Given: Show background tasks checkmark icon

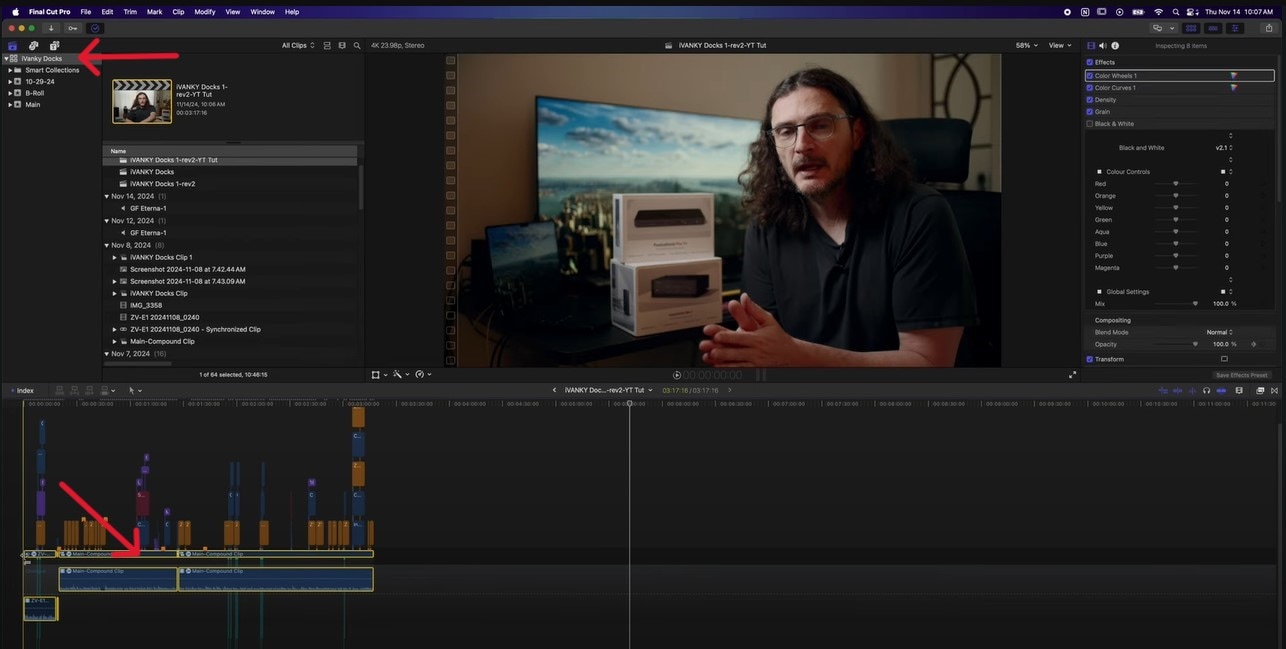Looking at the screenshot, I should point(96,28).
